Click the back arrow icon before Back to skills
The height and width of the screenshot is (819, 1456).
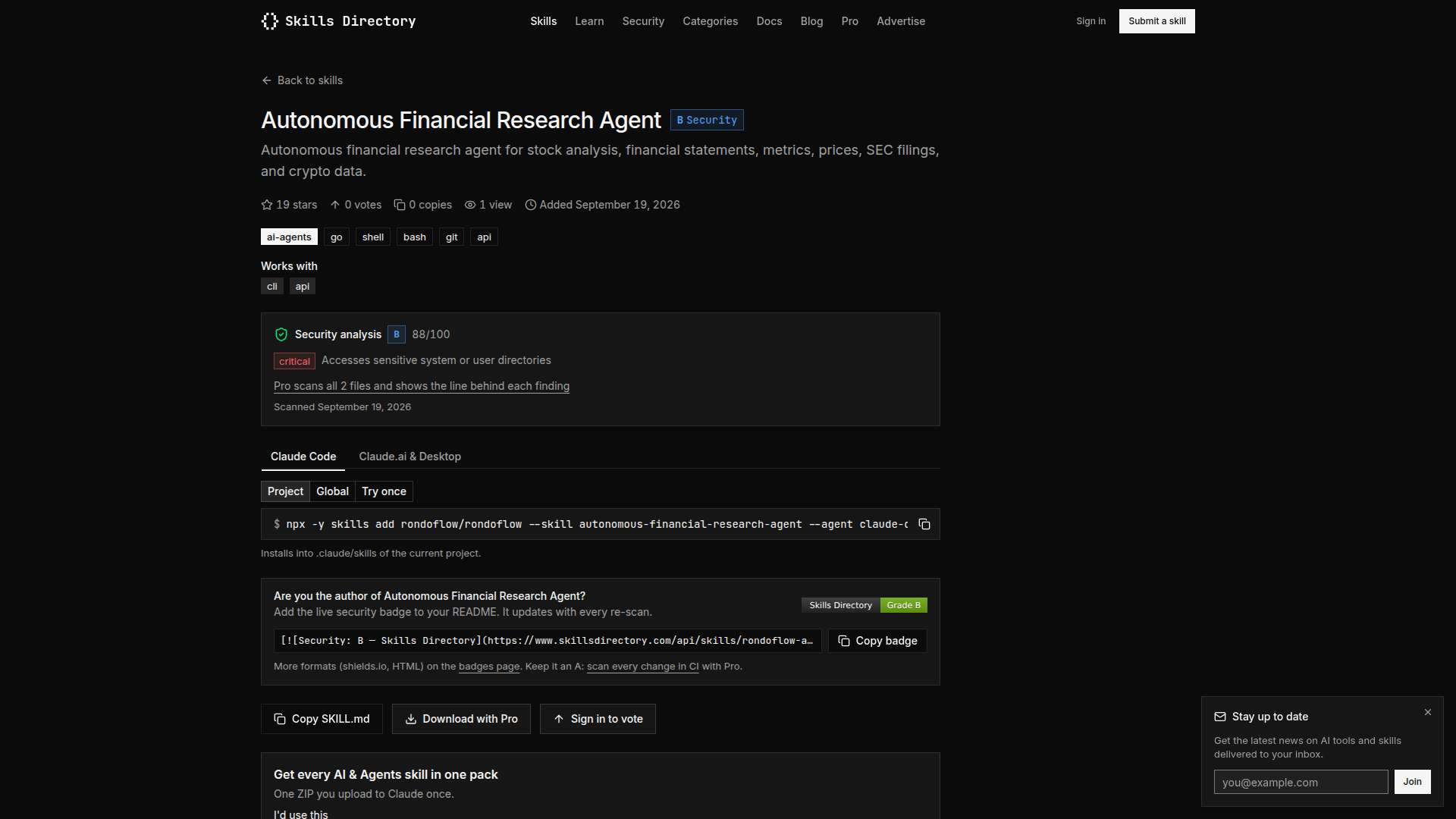coord(266,80)
